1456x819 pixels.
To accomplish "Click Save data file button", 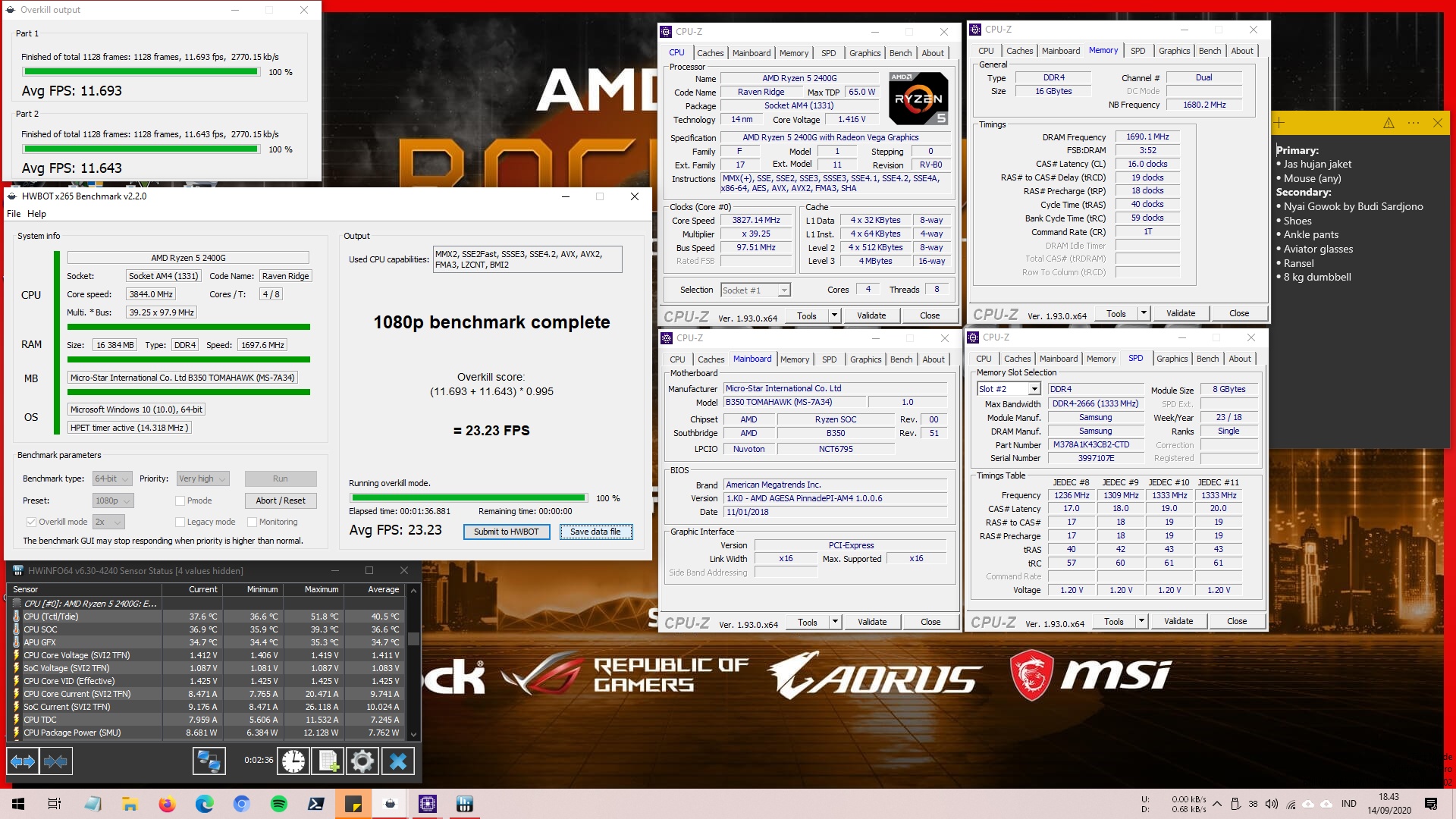I will pyautogui.click(x=595, y=532).
